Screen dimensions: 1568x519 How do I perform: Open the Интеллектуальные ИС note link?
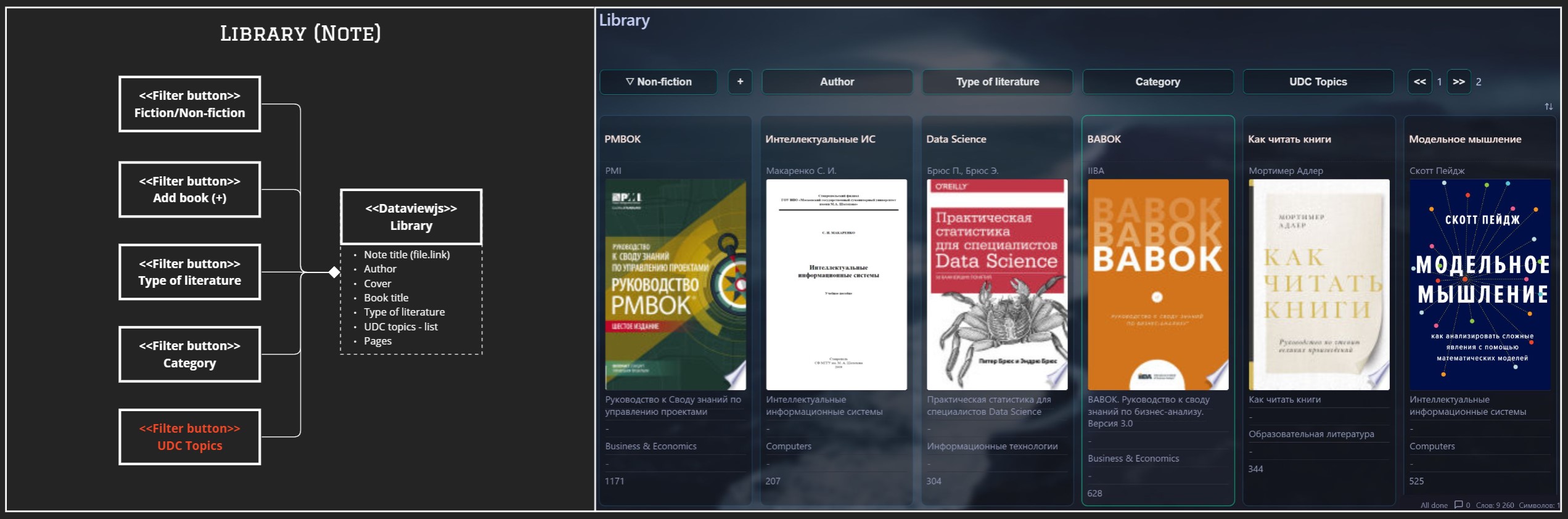coord(820,139)
